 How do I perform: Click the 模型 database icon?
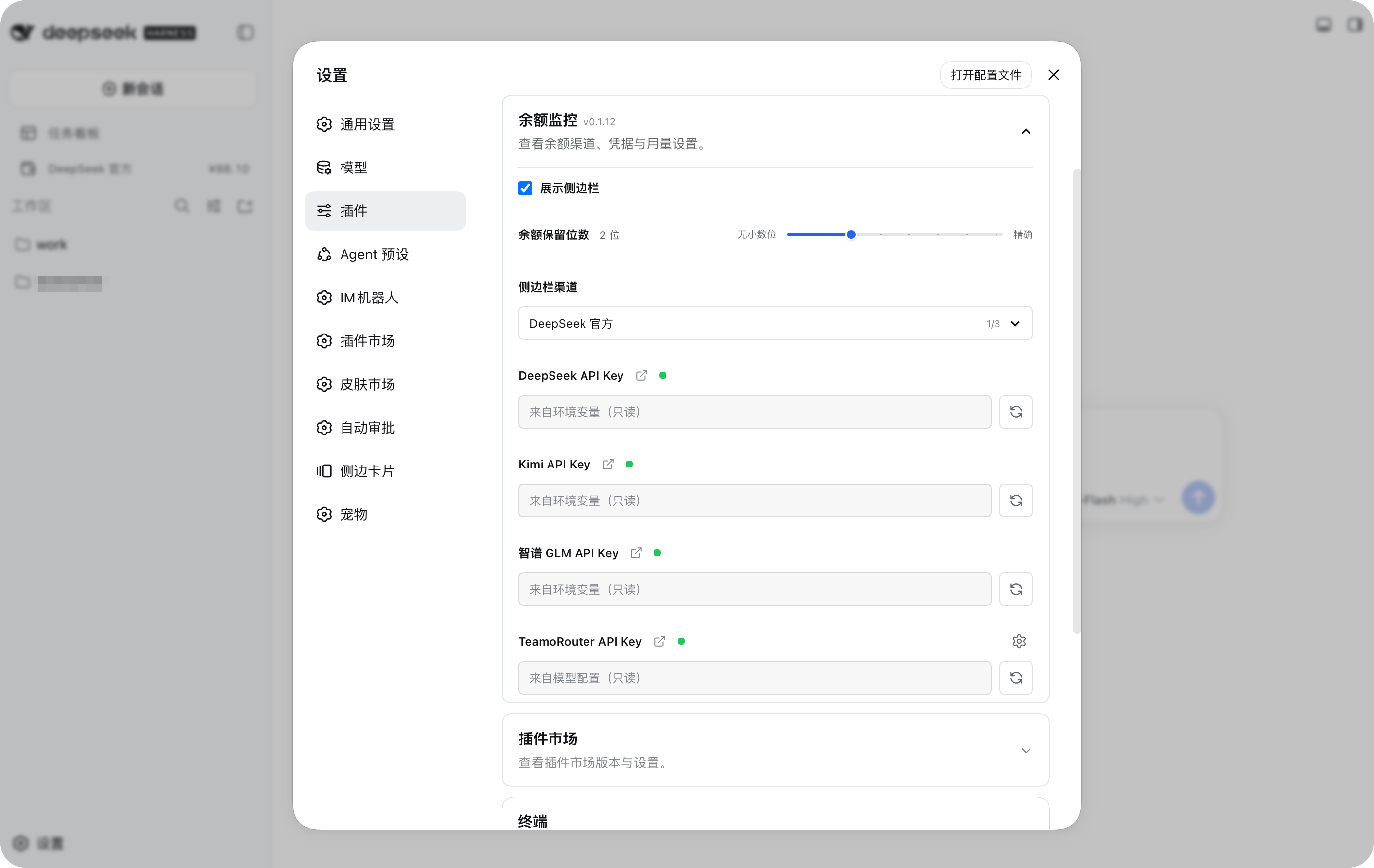[323, 167]
